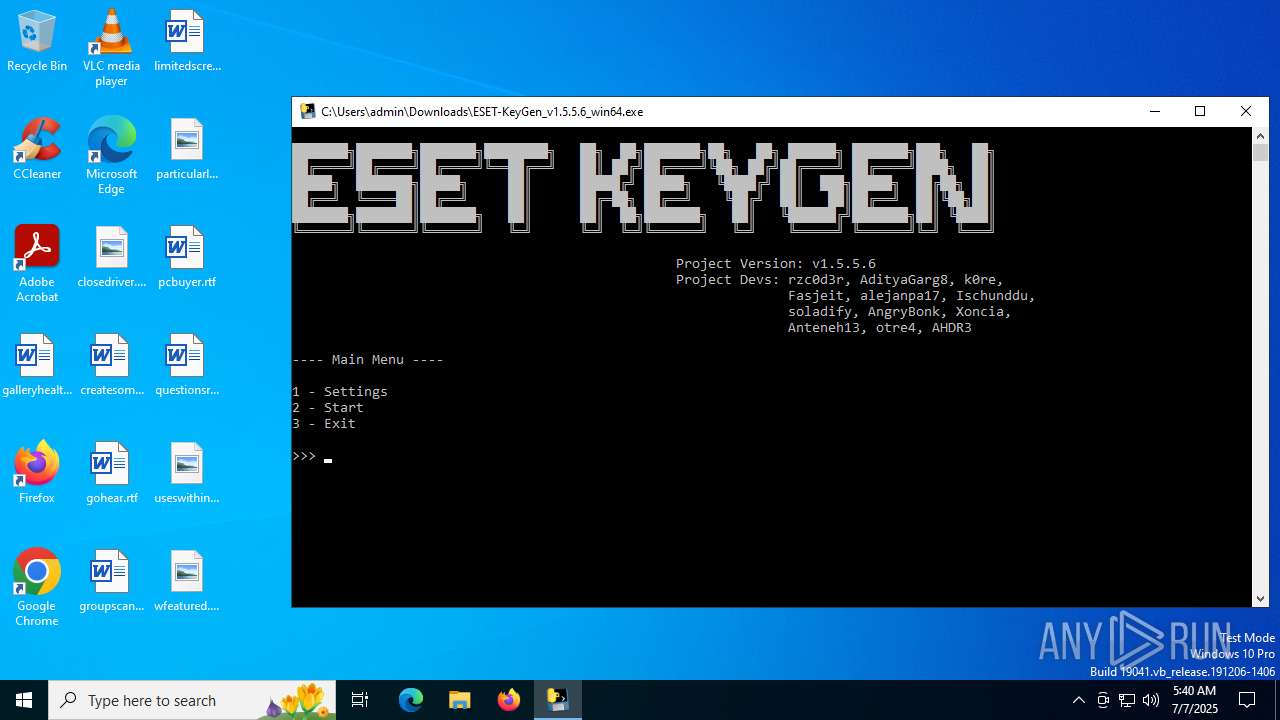This screenshot has height=720, width=1280.
Task: Select the groupscan... document icon
Action: [x=111, y=581]
